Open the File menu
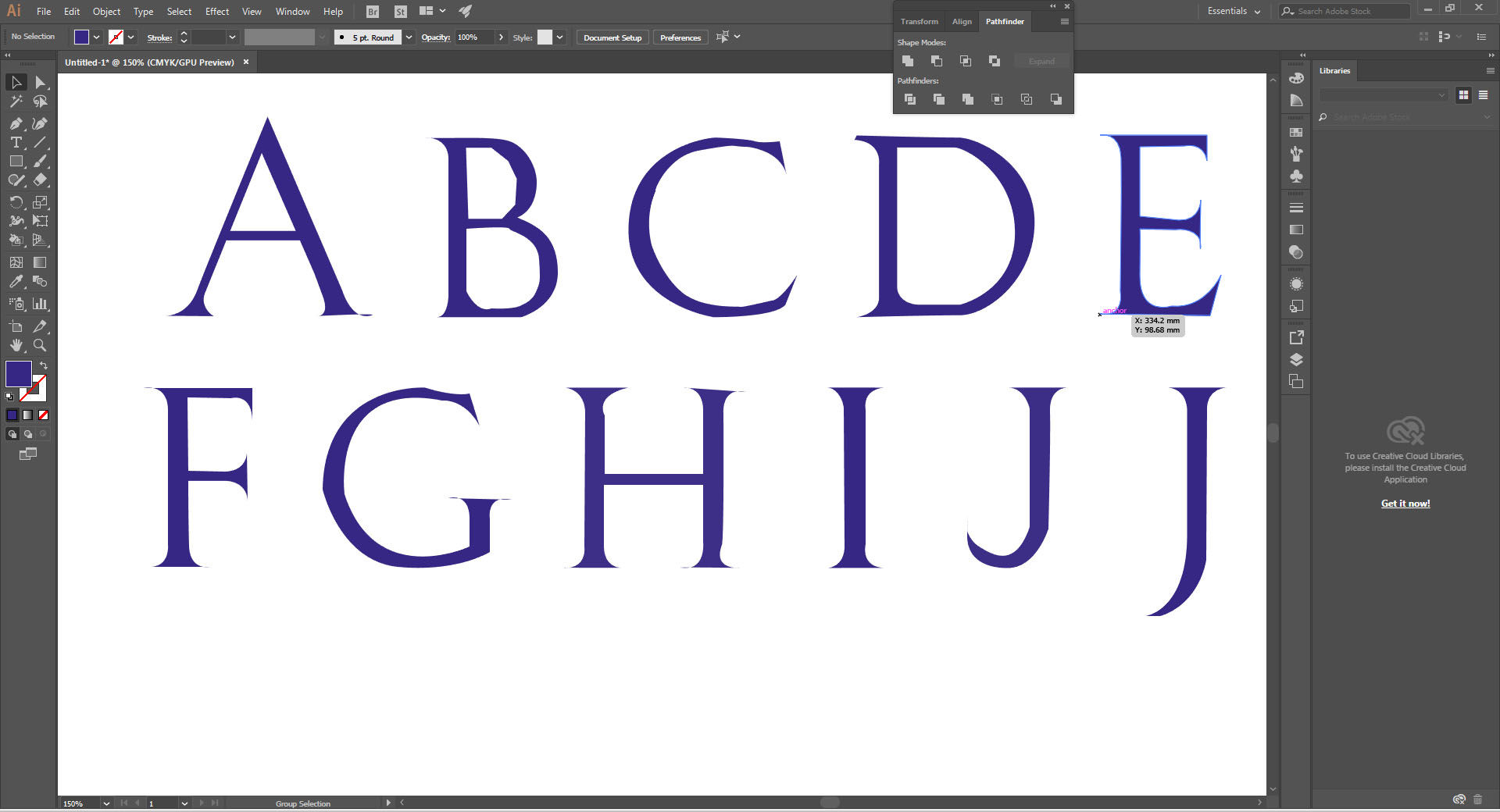This screenshot has width=1500, height=812. click(x=44, y=11)
